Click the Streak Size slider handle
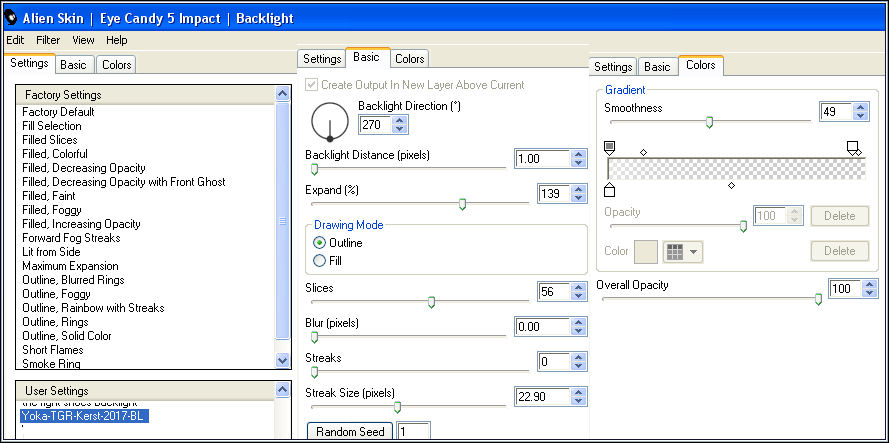Viewport: 889px width, 443px height. (397, 407)
